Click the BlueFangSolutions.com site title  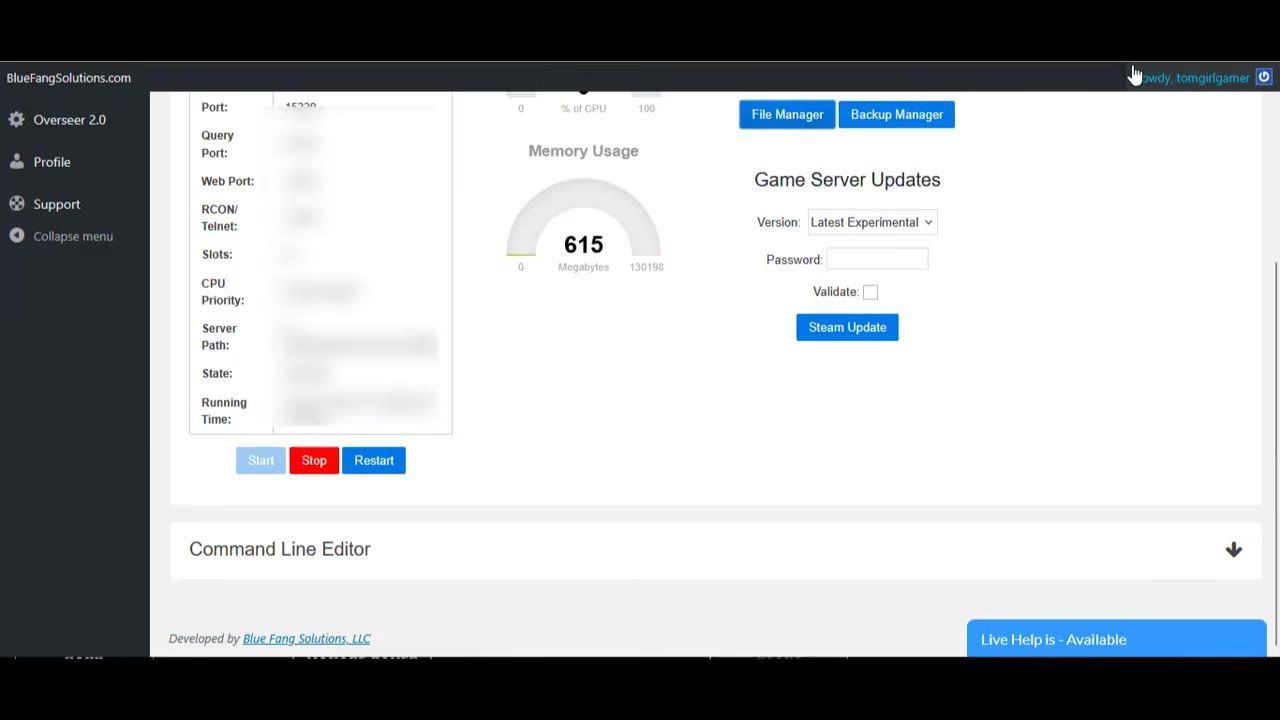(69, 77)
